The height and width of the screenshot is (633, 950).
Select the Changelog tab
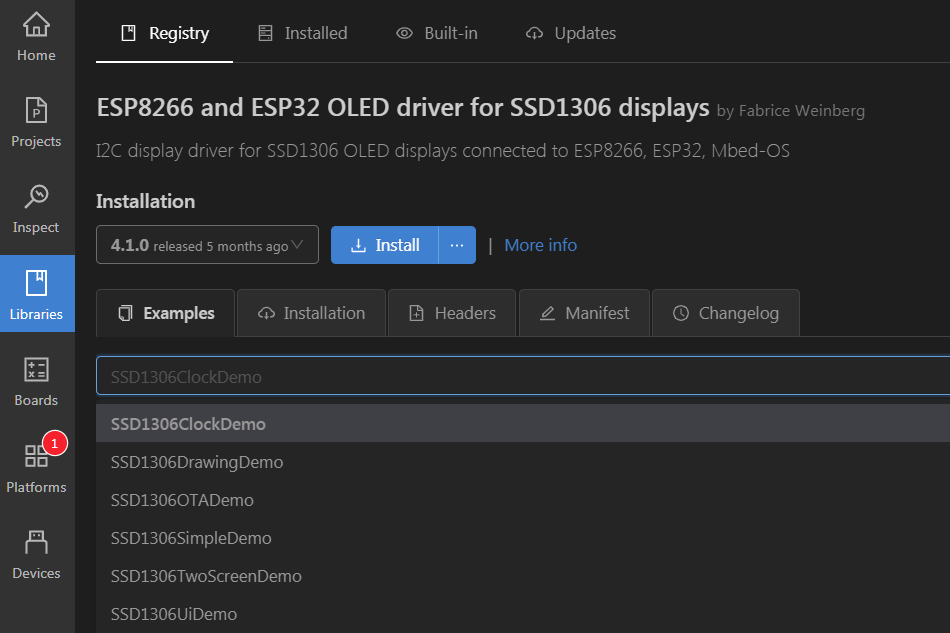pyautogui.click(x=726, y=313)
